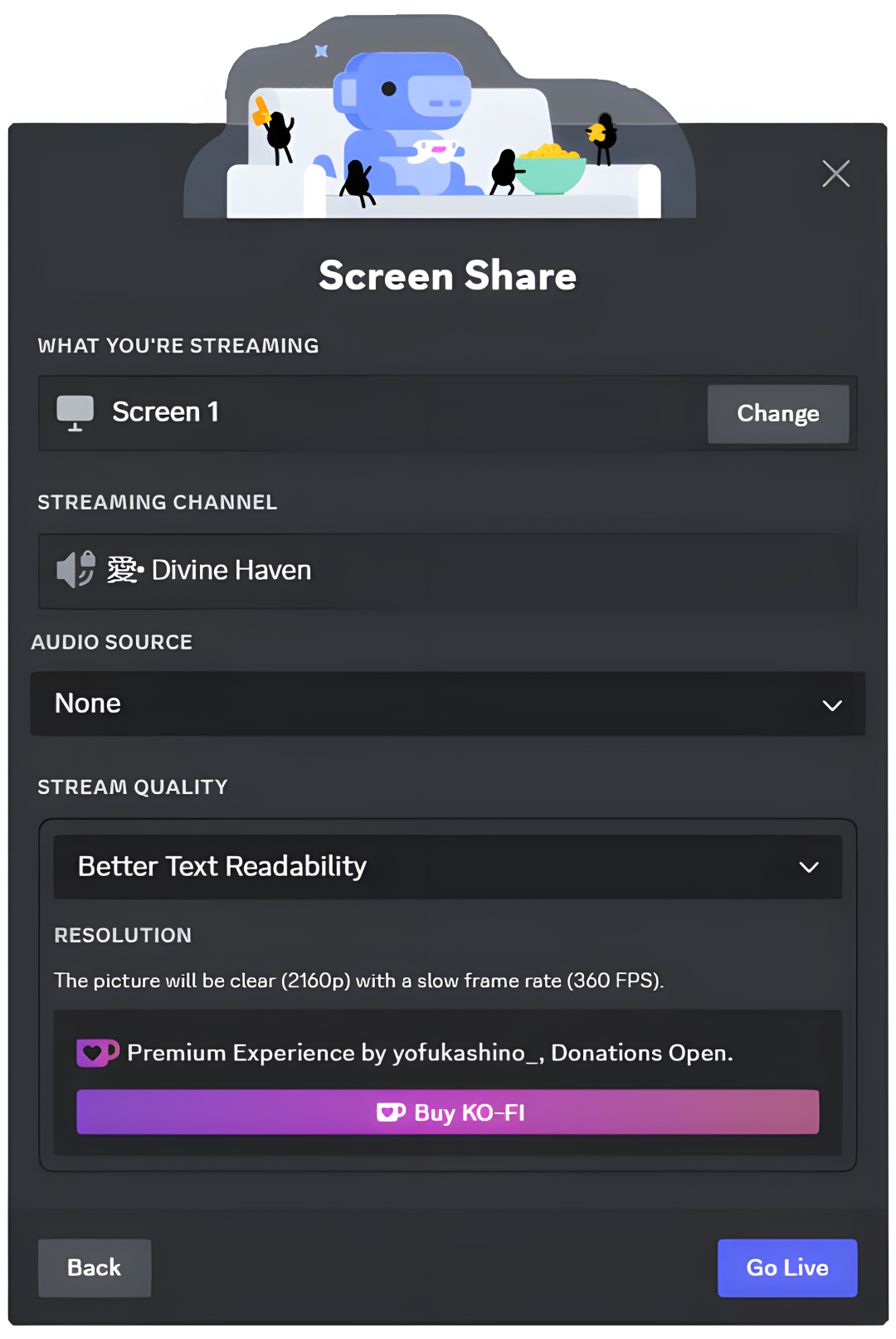This screenshot has height=1339, width=896.
Task: Close the Screen Share dialog with the X
Action: pyautogui.click(x=835, y=173)
